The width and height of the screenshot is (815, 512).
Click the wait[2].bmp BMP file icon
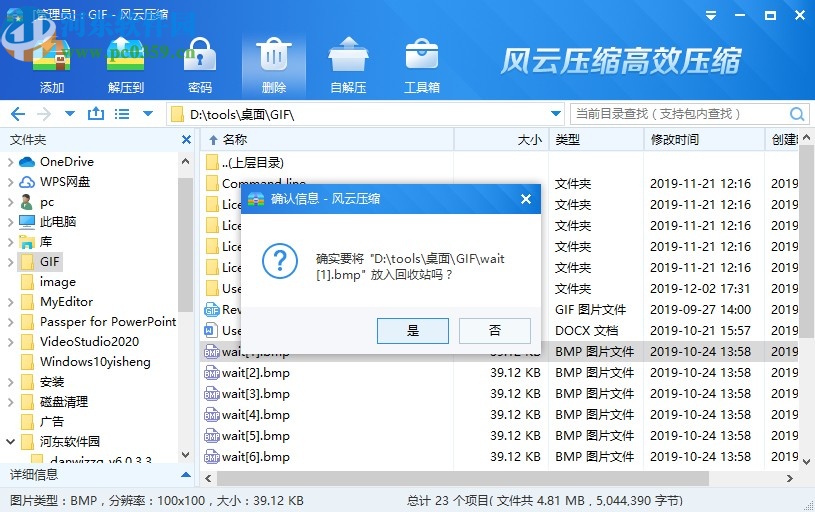(x=212, y=373)
